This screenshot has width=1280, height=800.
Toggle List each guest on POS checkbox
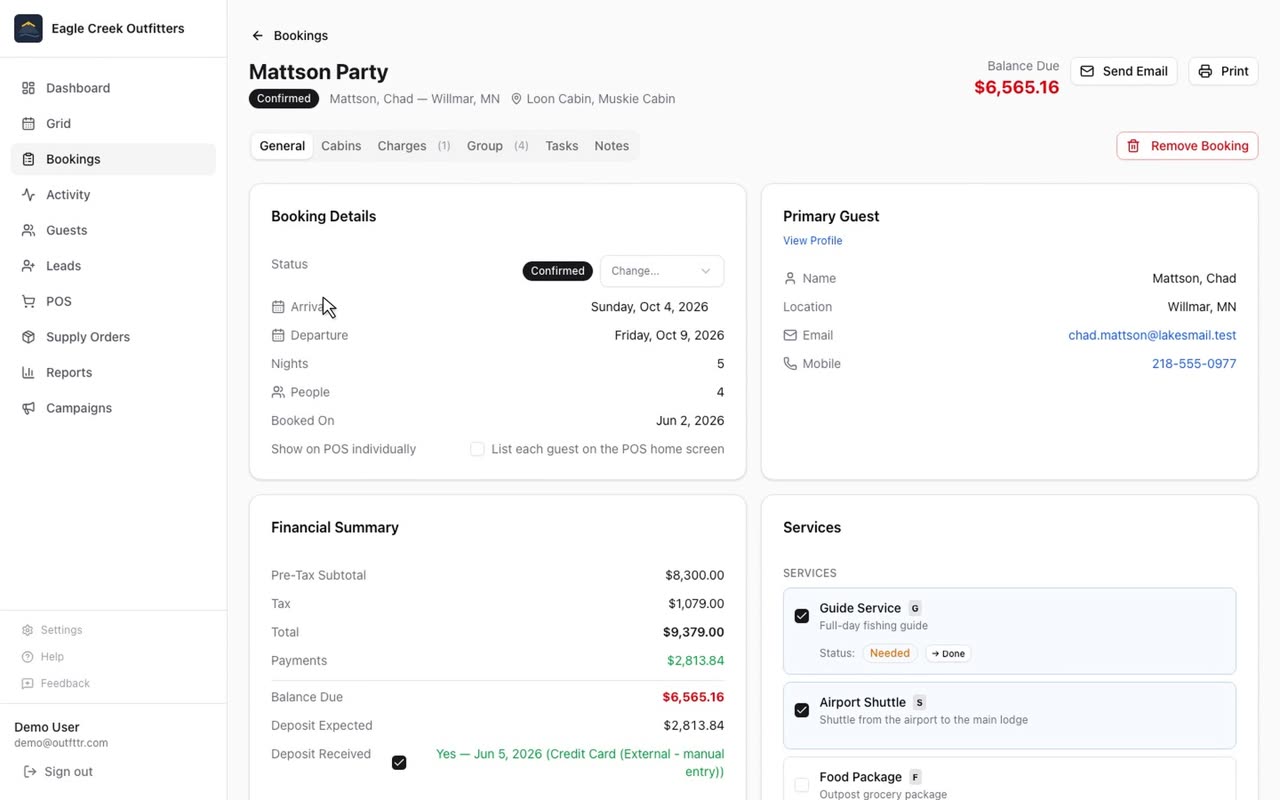(x=477, y=450)
